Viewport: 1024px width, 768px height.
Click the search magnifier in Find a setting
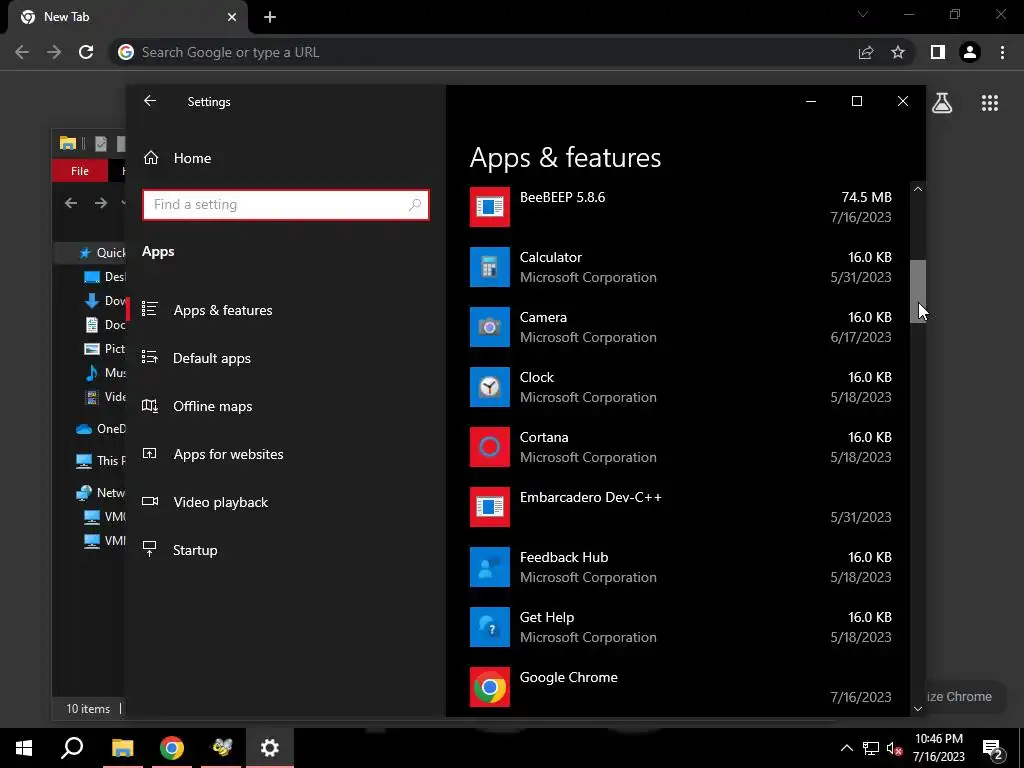[x=415, y=205]
